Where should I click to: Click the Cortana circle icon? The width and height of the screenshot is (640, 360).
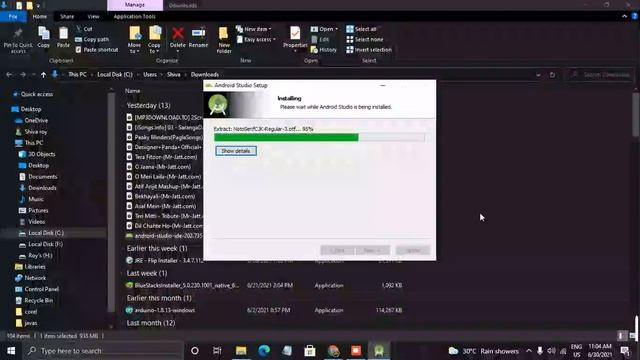[195, 350]
